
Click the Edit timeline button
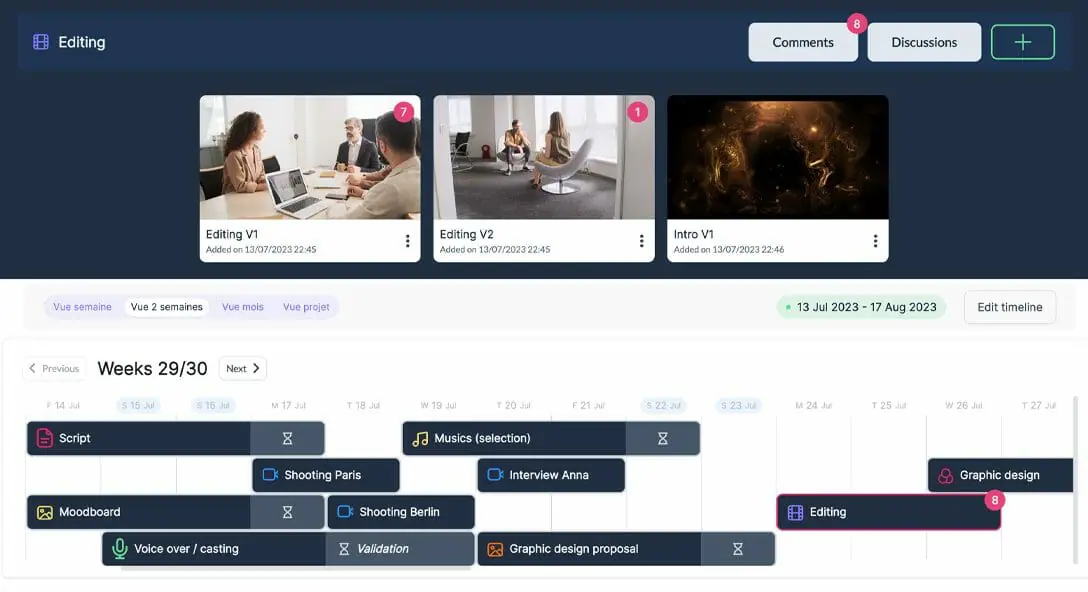click(x=1009, y=307)
